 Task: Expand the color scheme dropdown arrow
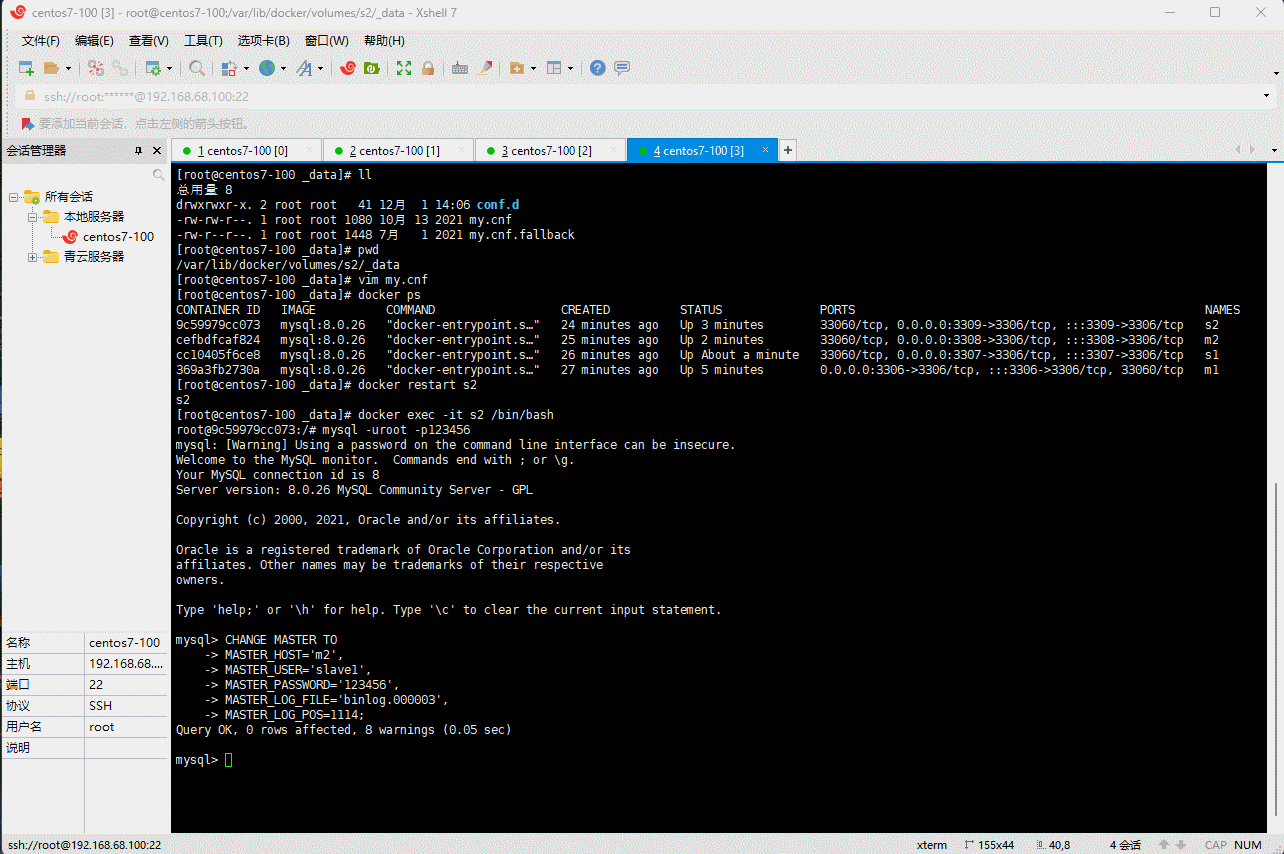tap(246, 69)
